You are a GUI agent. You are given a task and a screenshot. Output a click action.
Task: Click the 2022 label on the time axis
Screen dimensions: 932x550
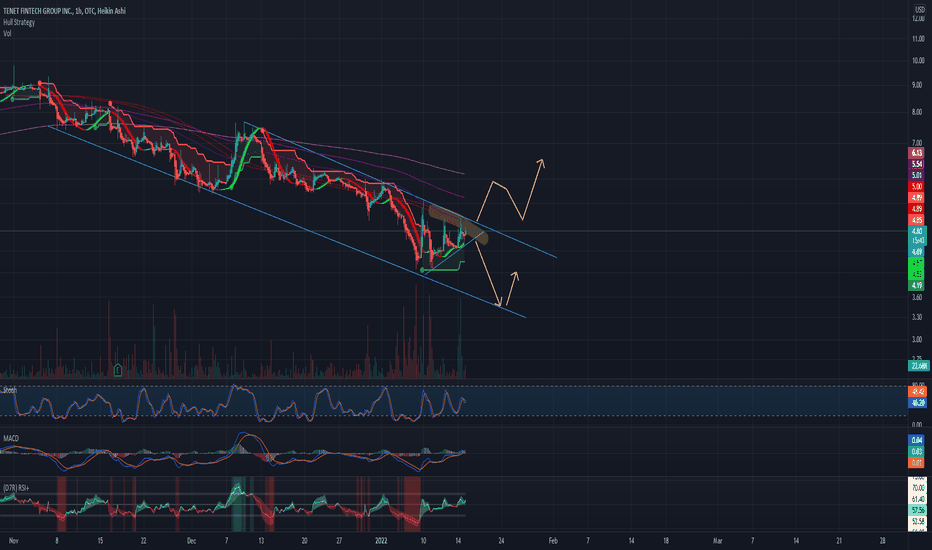coord(381,541)
